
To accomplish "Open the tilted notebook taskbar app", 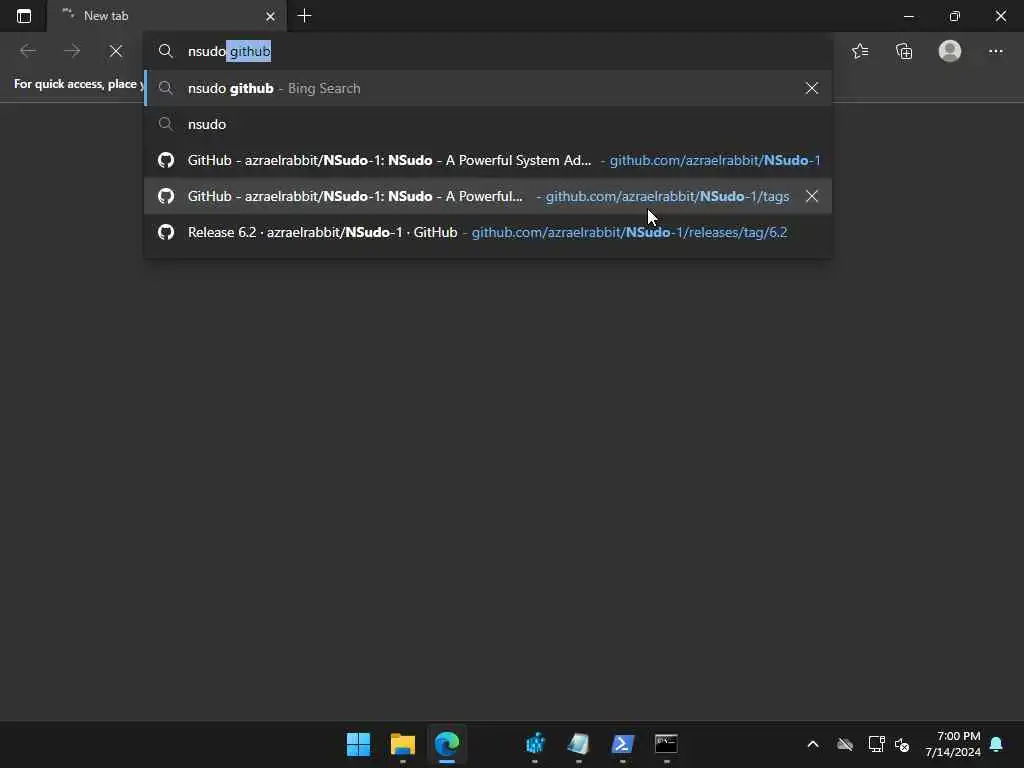I will point(579,744).
